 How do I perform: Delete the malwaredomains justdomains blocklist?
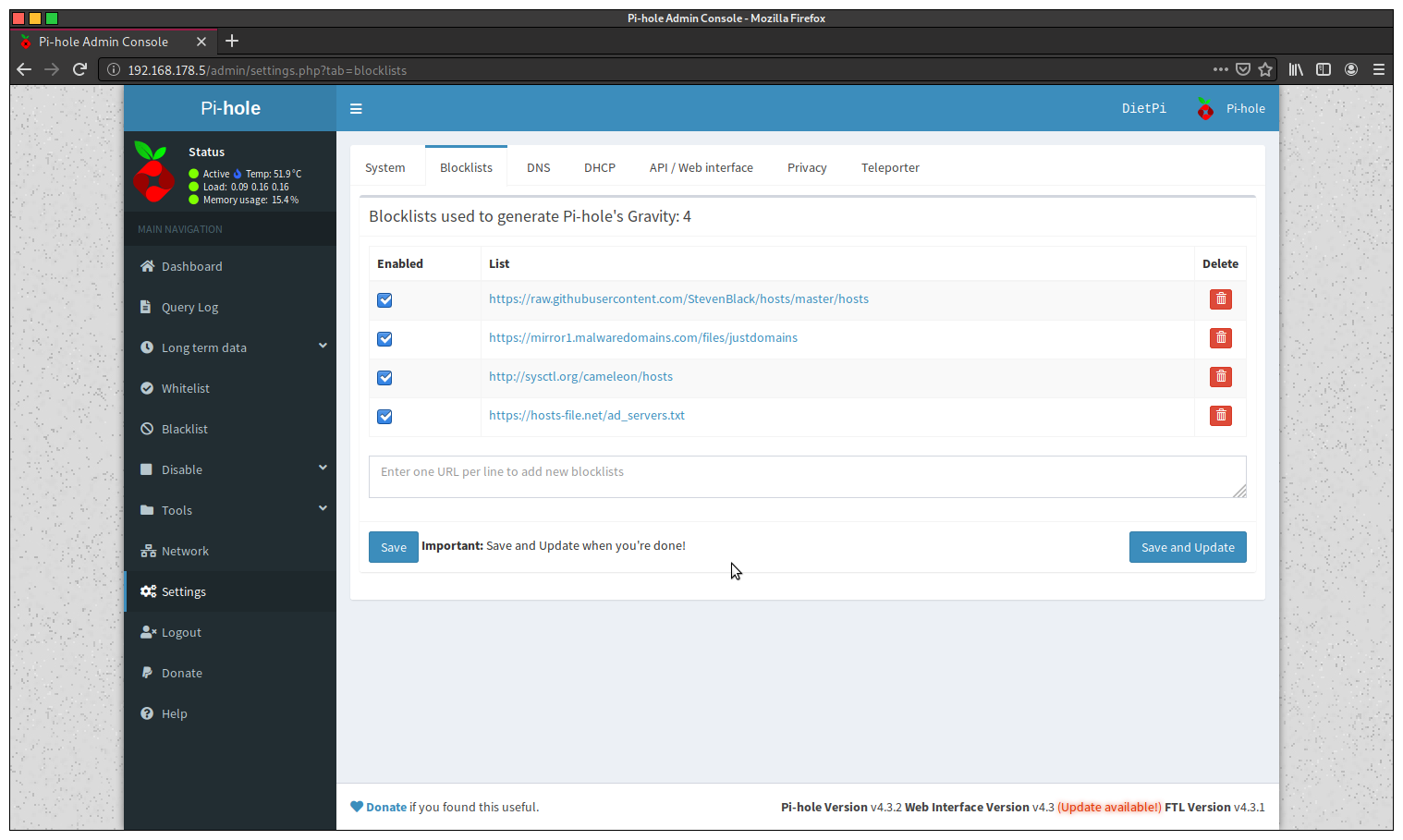click(x=1221, y=338)
